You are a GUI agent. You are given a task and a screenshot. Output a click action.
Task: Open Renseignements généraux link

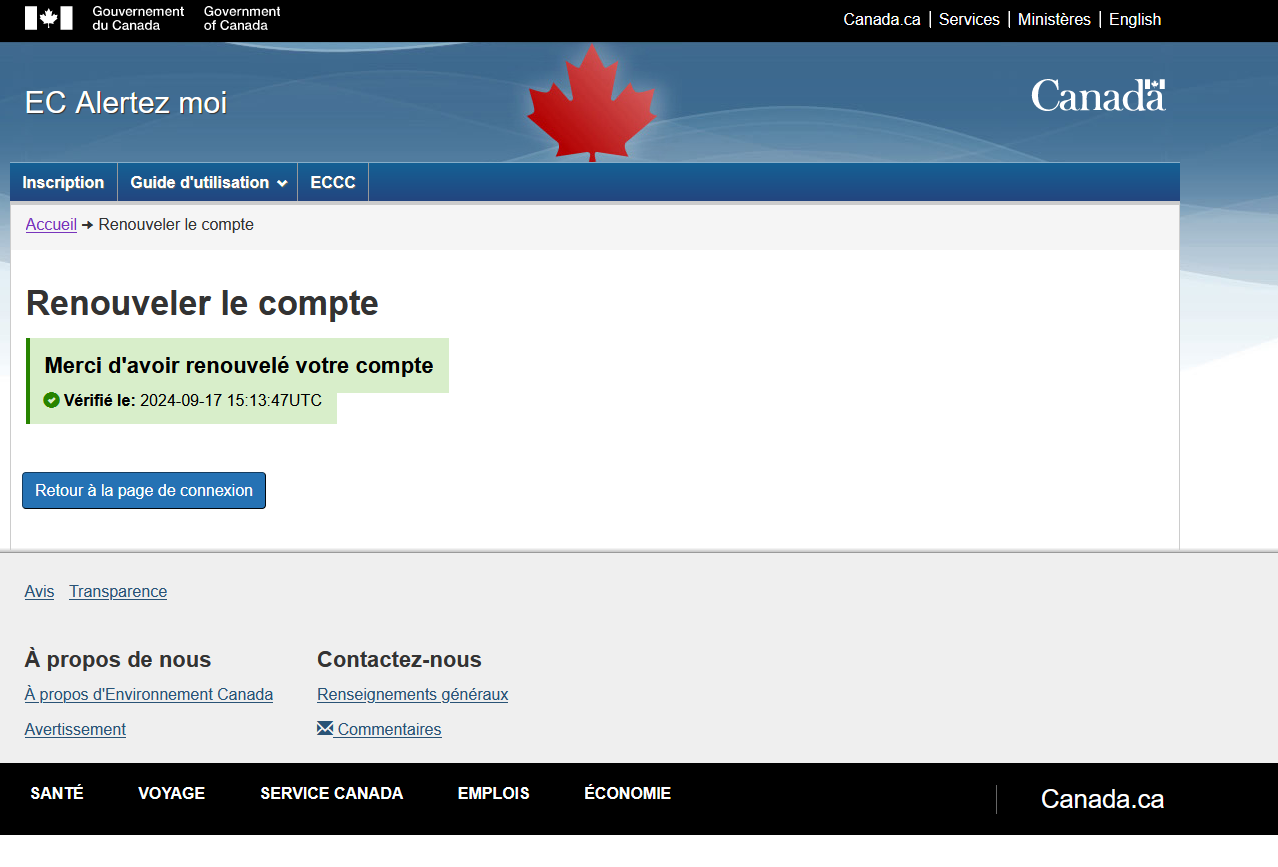[412, 695]
